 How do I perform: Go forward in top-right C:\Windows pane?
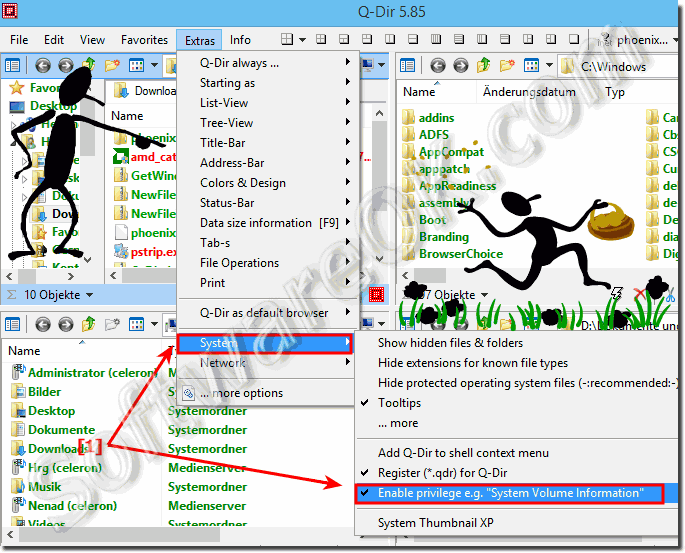pyautogui.click(x=461, y=66)
